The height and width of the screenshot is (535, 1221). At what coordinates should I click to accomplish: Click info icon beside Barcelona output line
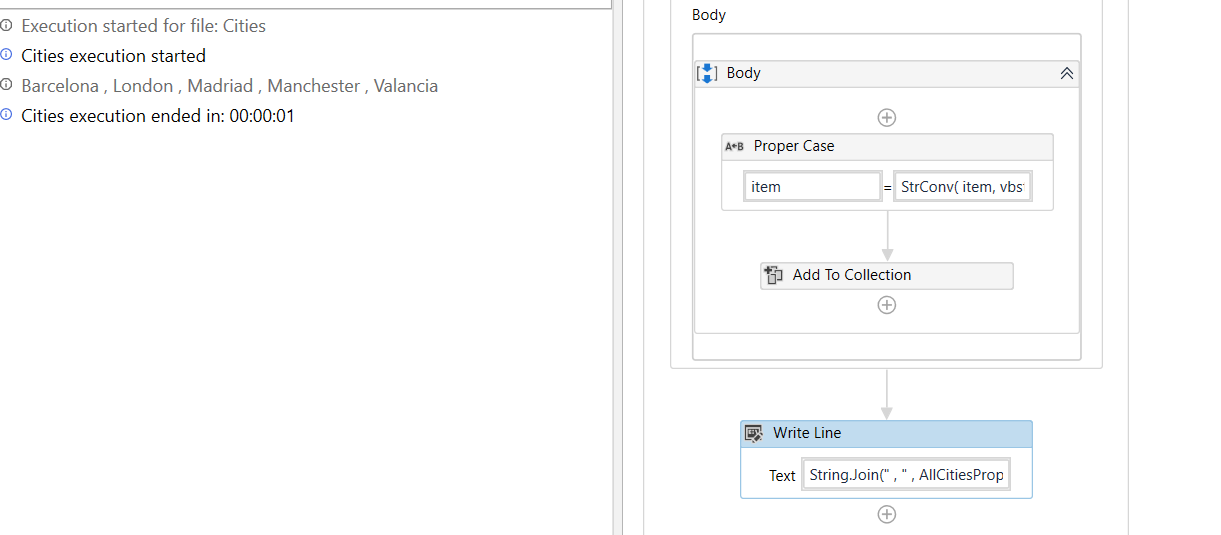[6, 85]
